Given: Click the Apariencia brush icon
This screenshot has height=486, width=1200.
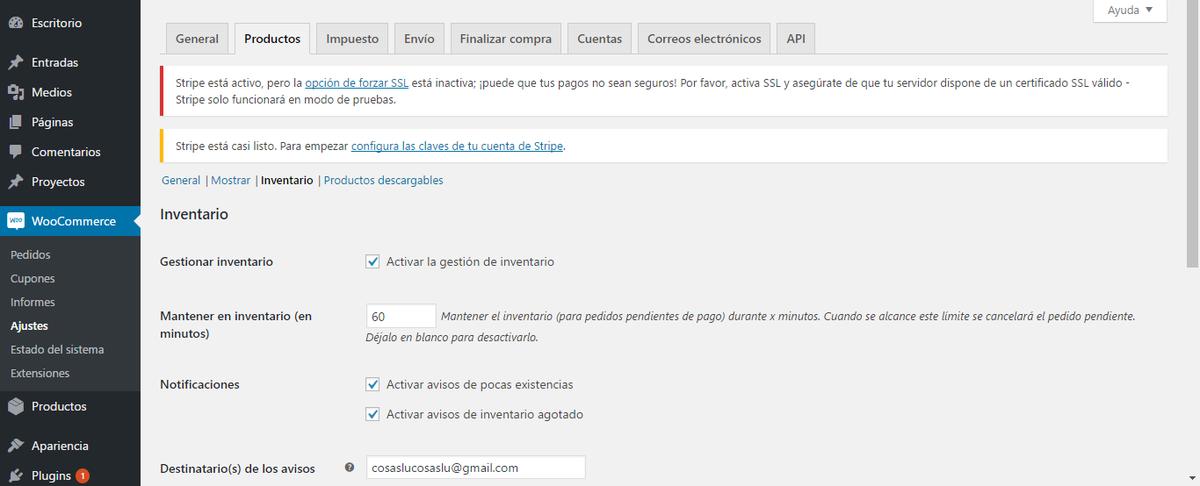Looking at the screenshot, I should 15,446.
